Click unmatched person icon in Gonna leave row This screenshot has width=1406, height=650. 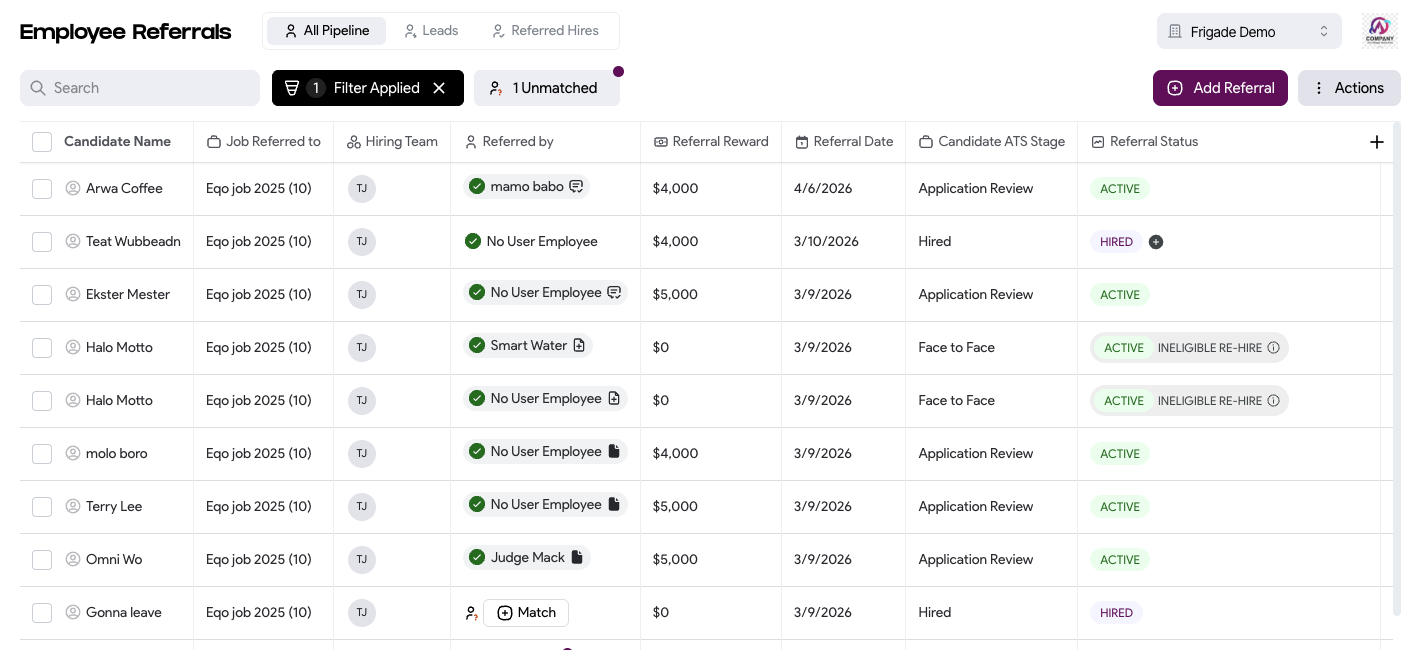coord(471,613)
